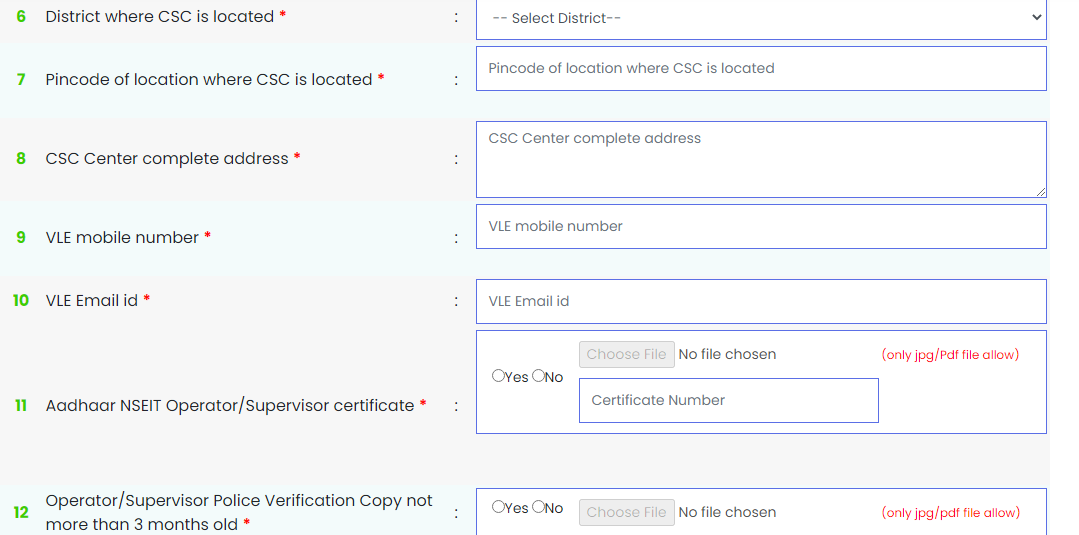The width and height of the screenshot is (1079, 535).
Task: Focus the VLE Email id input field
Action: 761,302
